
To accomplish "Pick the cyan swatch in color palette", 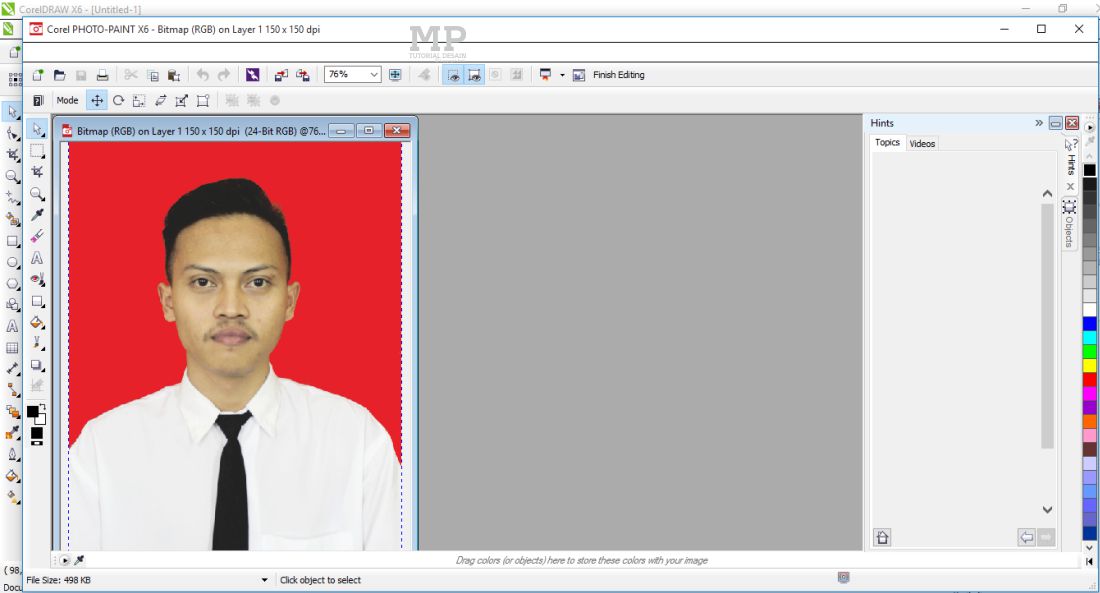I will click(1089, 338).
